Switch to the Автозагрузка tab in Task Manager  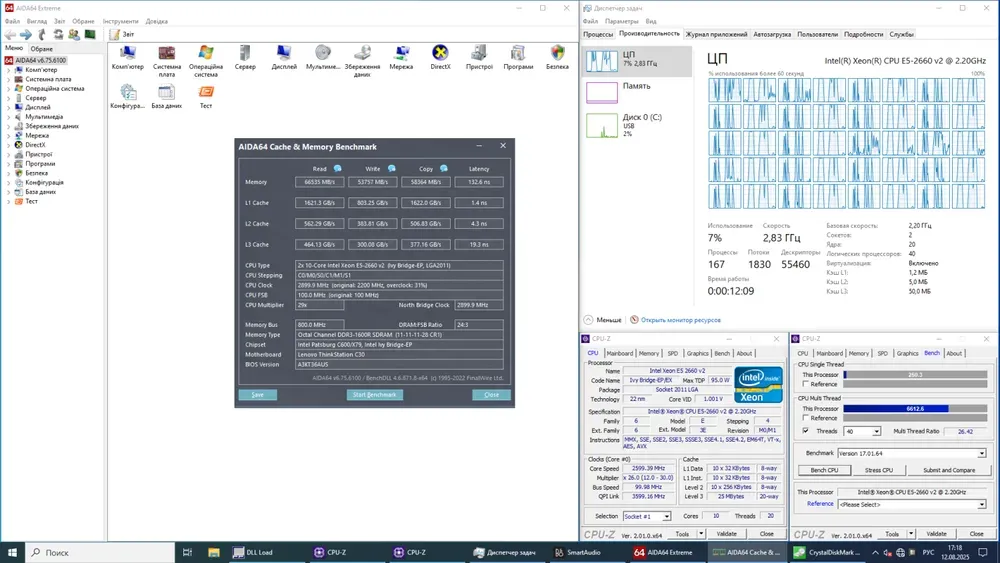coord(771,34)
